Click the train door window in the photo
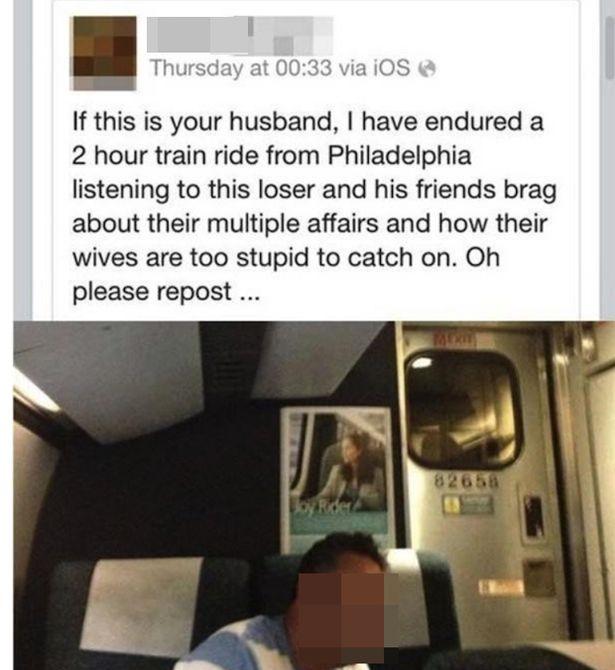 tap(463, 409)
